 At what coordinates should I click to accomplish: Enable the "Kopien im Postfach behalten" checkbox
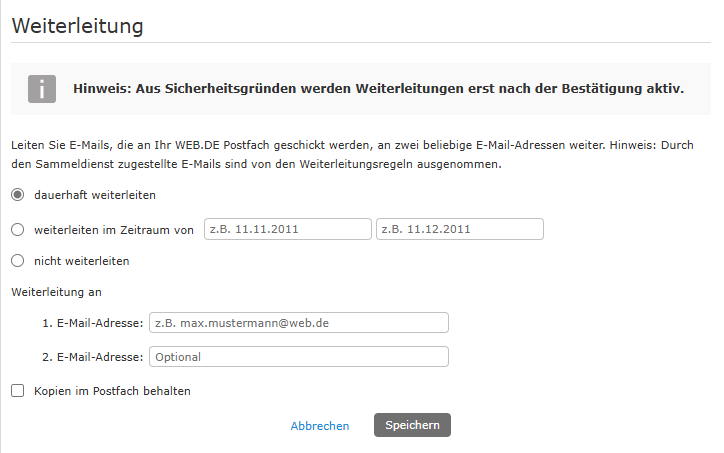(18, 391)
